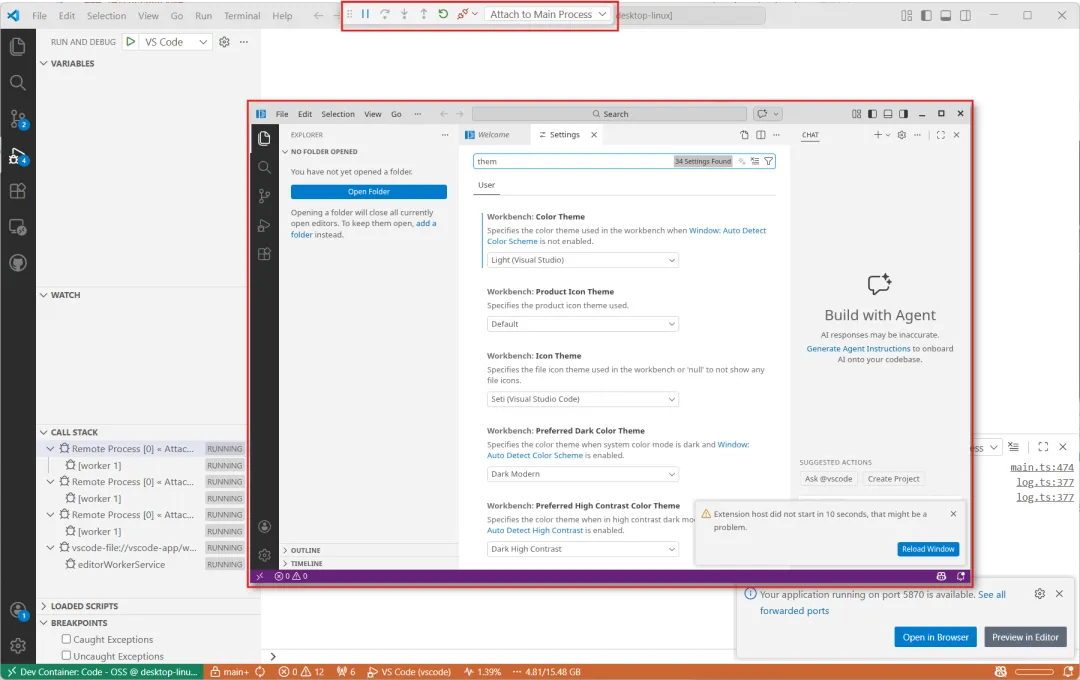Click Open in Browser button
This screenshot has height=680, width=1080.
(x=935, y=637)
